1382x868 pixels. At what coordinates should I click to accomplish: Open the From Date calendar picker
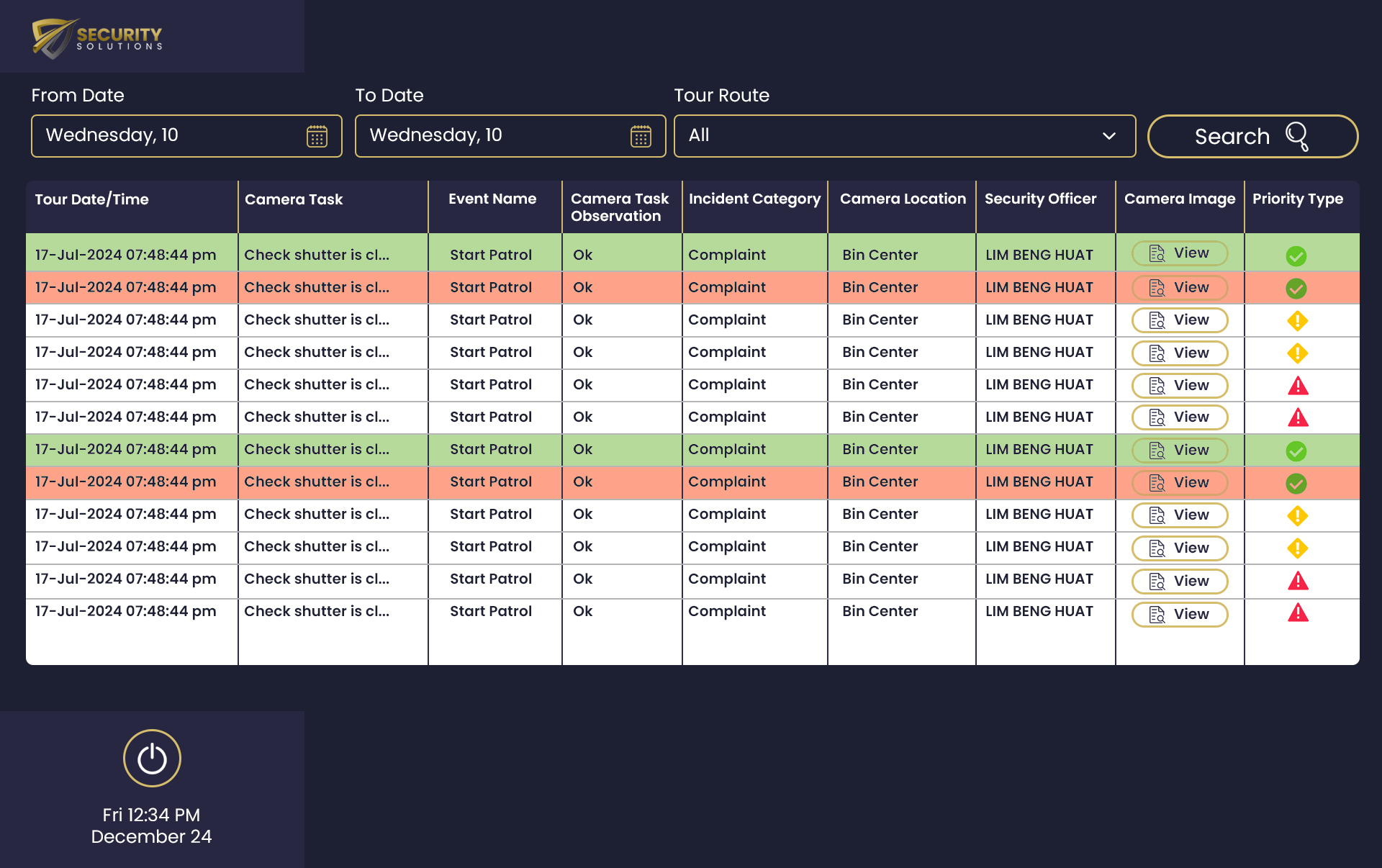pos(317,135)
